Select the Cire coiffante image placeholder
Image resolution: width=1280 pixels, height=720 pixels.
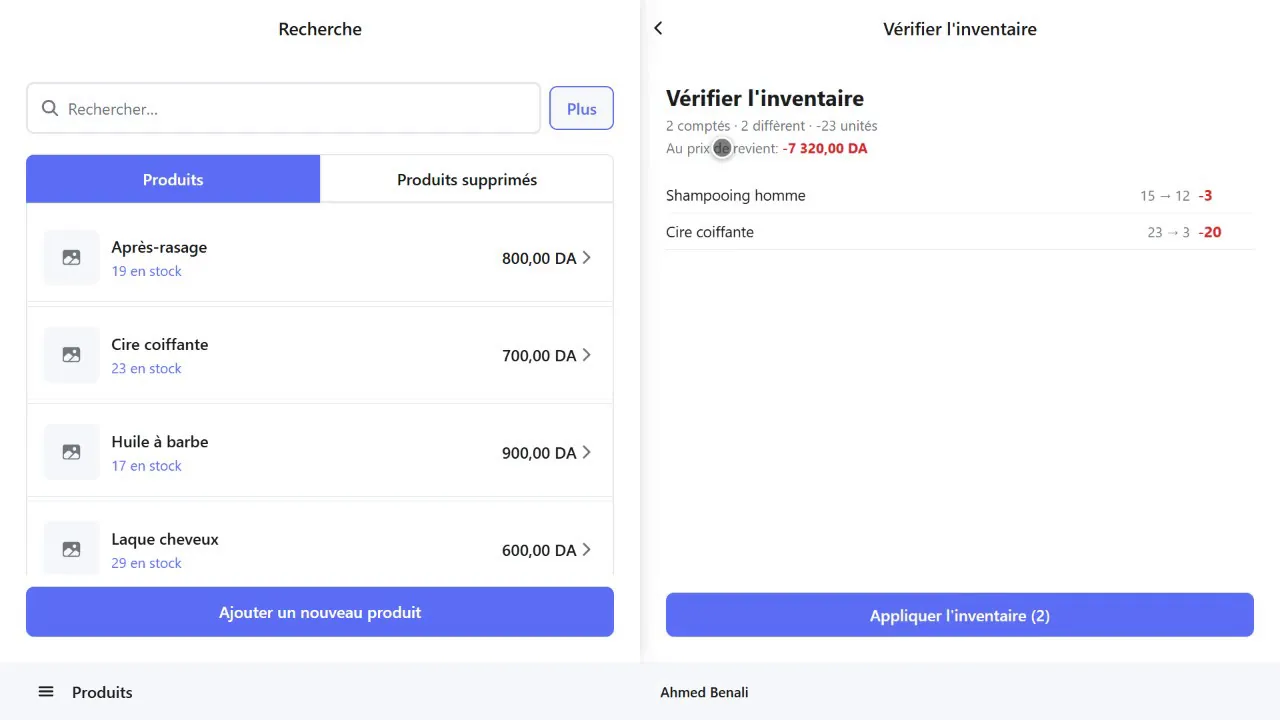pyautogui.click(x=71, y=355)
